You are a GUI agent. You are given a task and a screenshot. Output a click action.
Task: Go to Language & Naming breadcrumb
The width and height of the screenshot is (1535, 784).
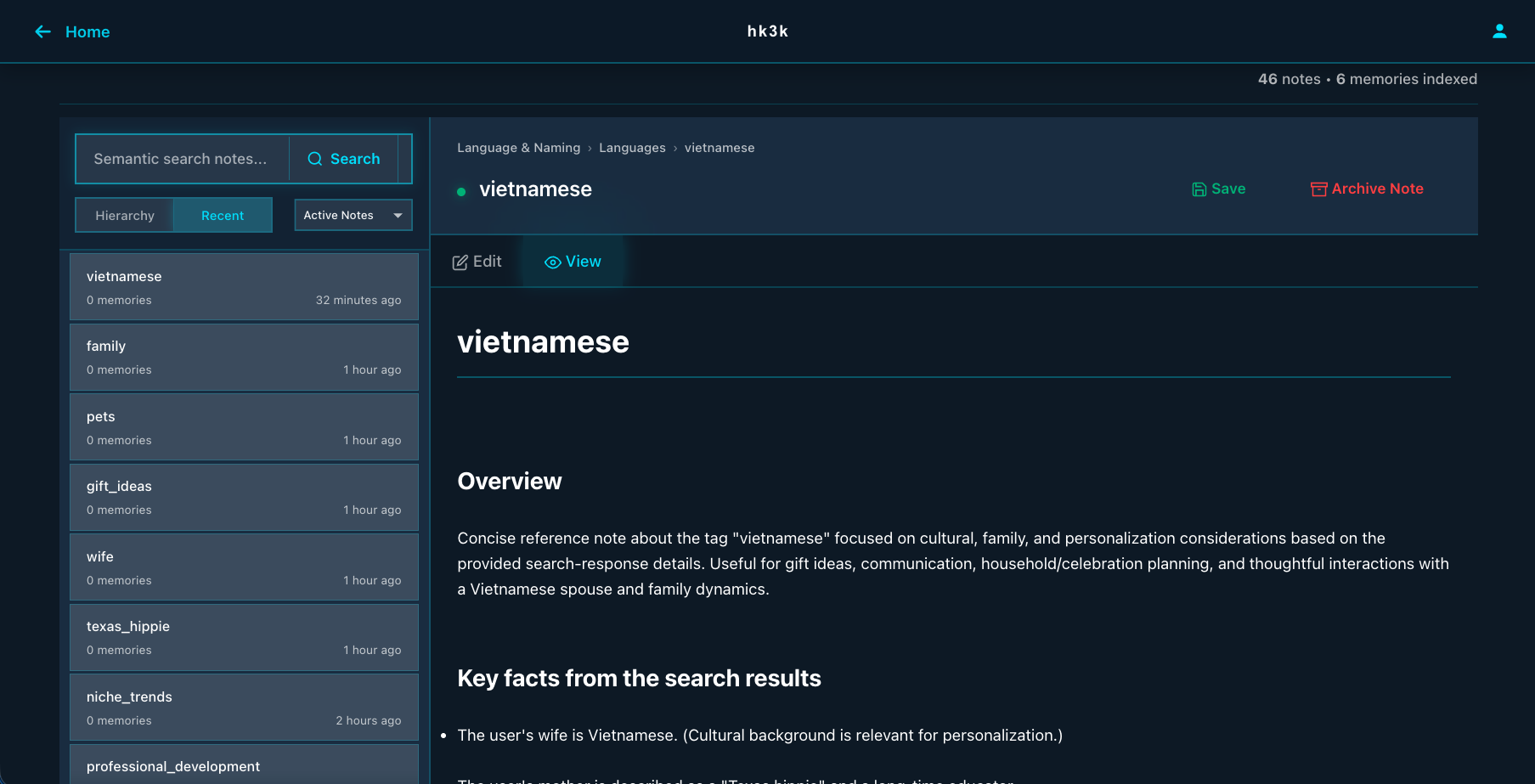point(518,148)
